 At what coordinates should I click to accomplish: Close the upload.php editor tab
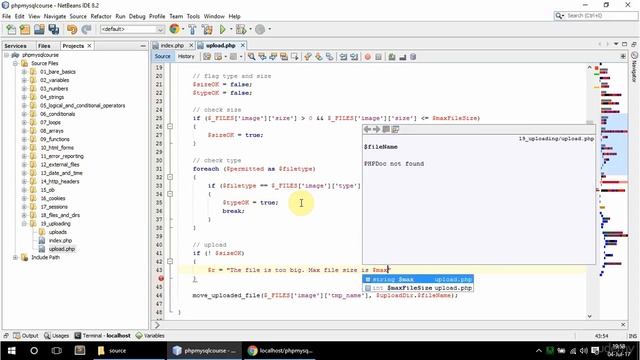[242, 45]
